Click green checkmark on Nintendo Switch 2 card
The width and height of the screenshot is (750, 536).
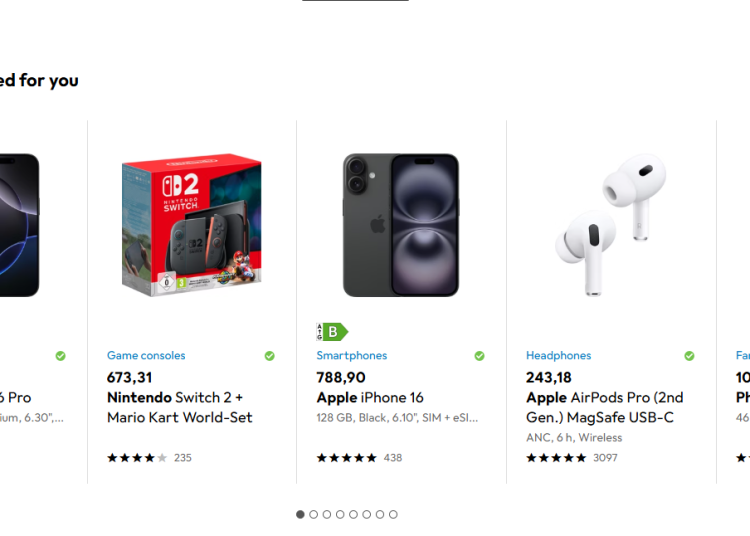click(269, 356)
